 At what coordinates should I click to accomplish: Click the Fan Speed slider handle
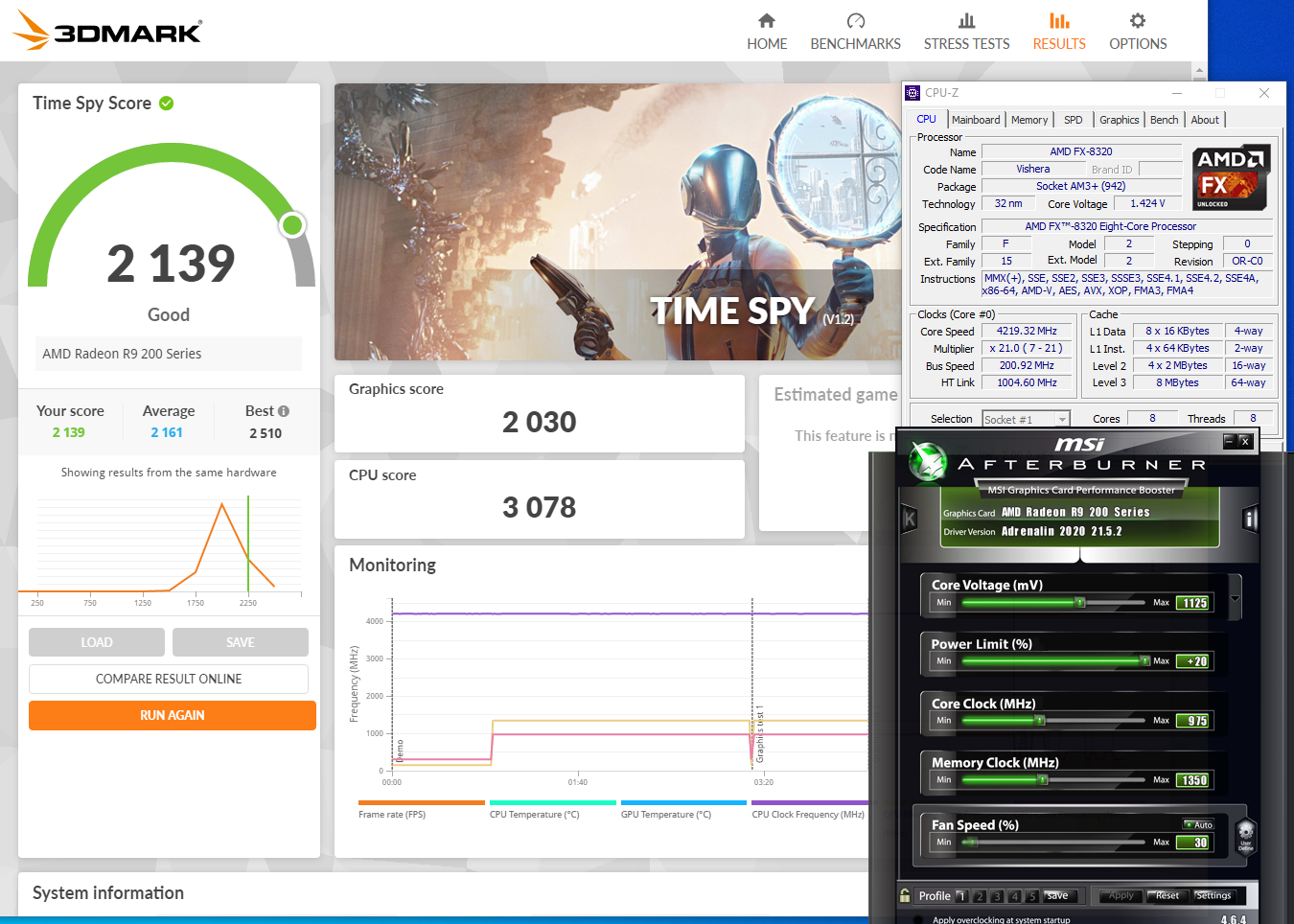[x=971, y=843]
